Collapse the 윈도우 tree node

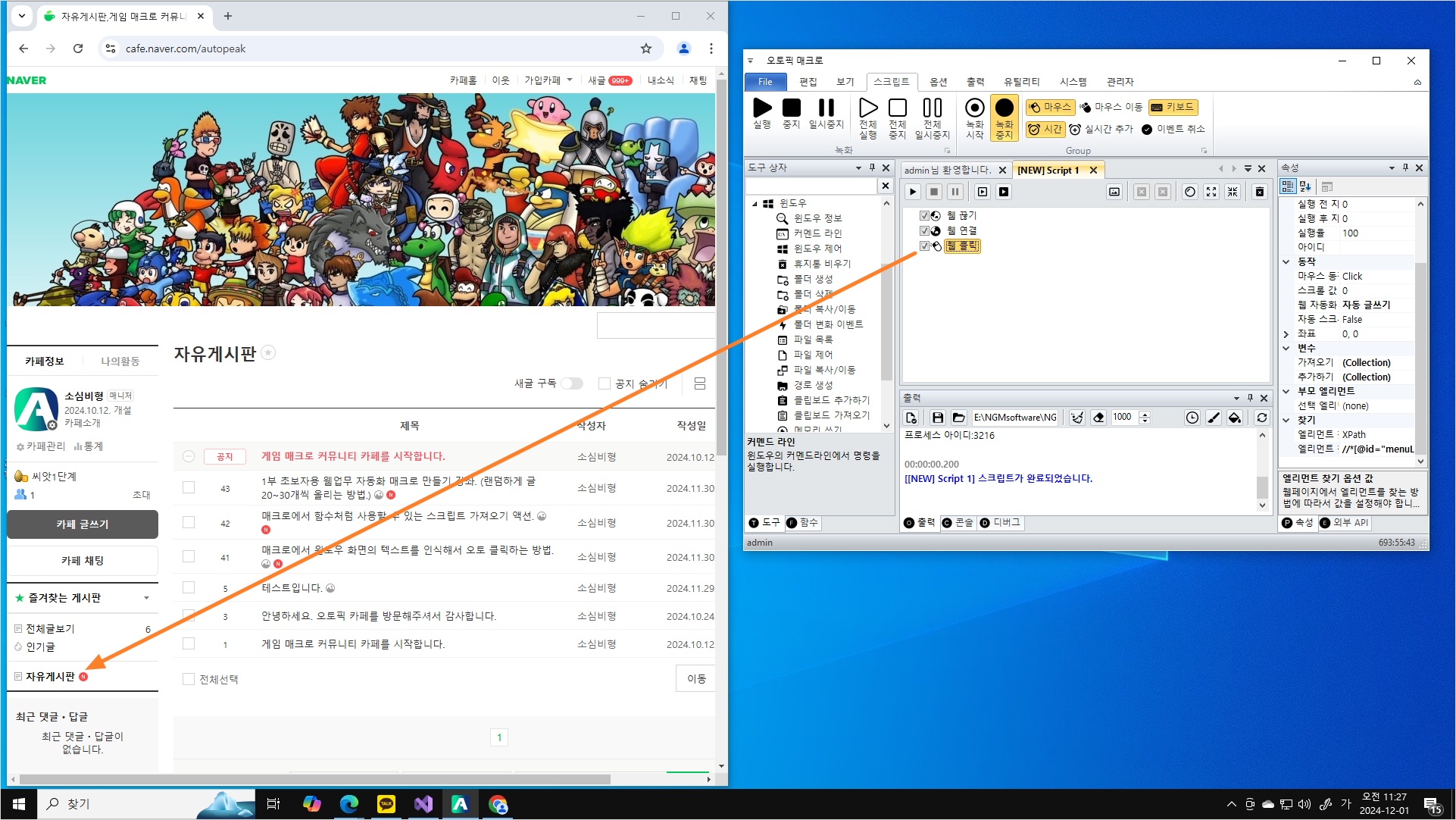pos(755,203)
